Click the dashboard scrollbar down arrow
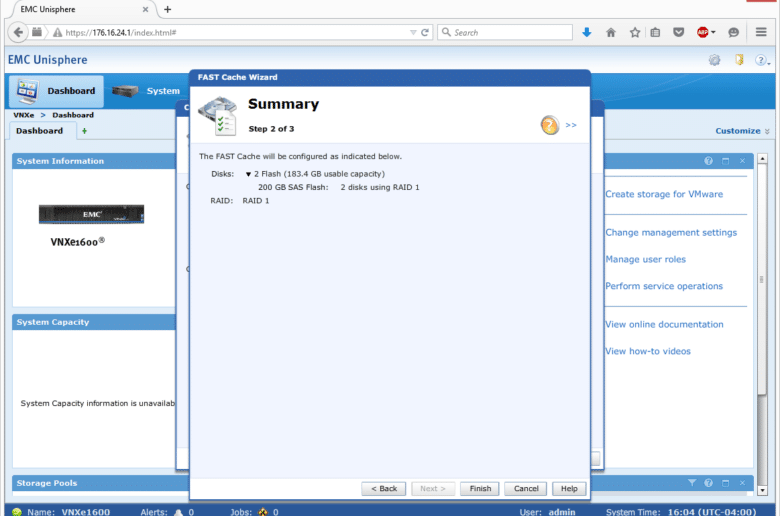Screen dimensions: 780x516 (762, 491)
